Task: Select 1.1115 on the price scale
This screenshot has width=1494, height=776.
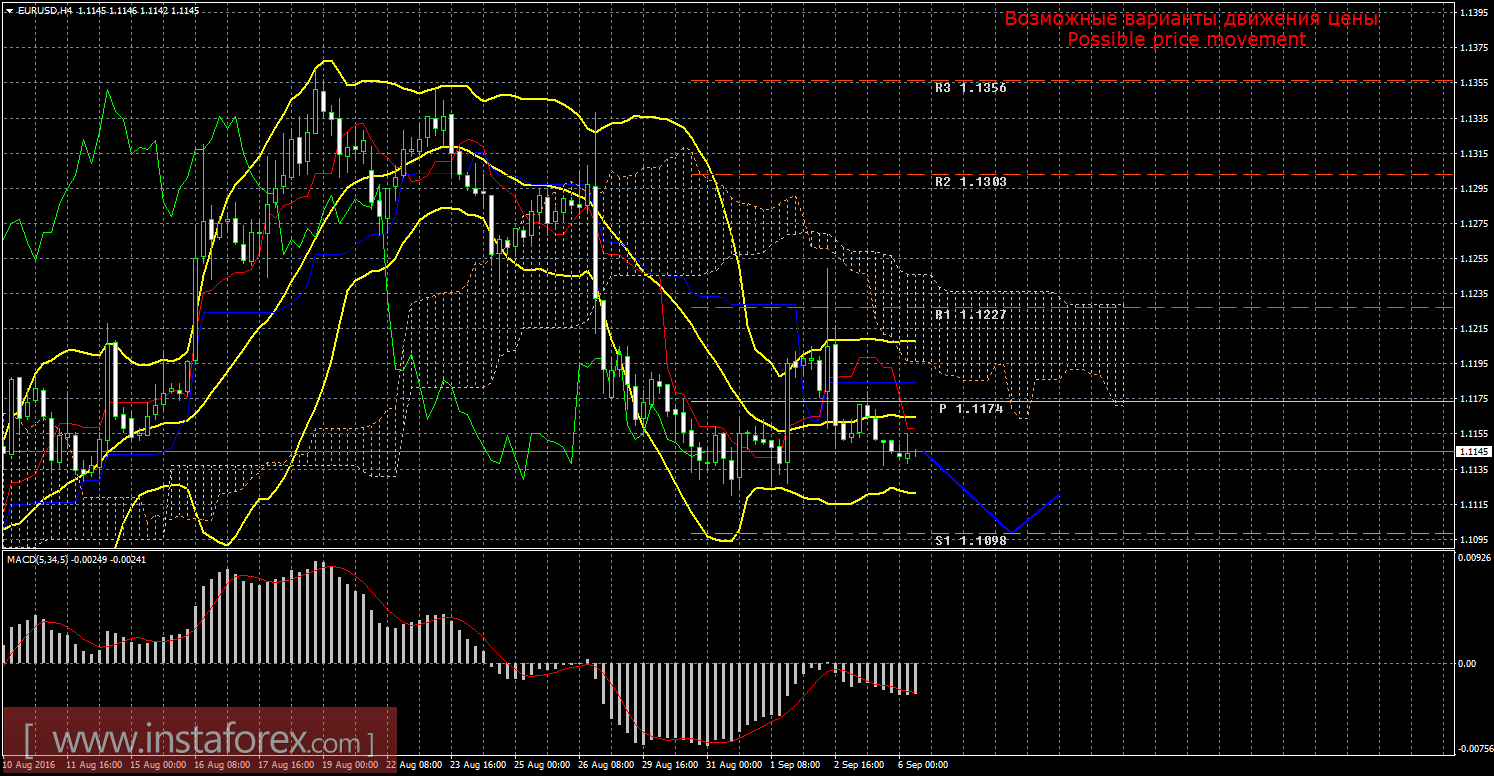Action: [1473, 504]
